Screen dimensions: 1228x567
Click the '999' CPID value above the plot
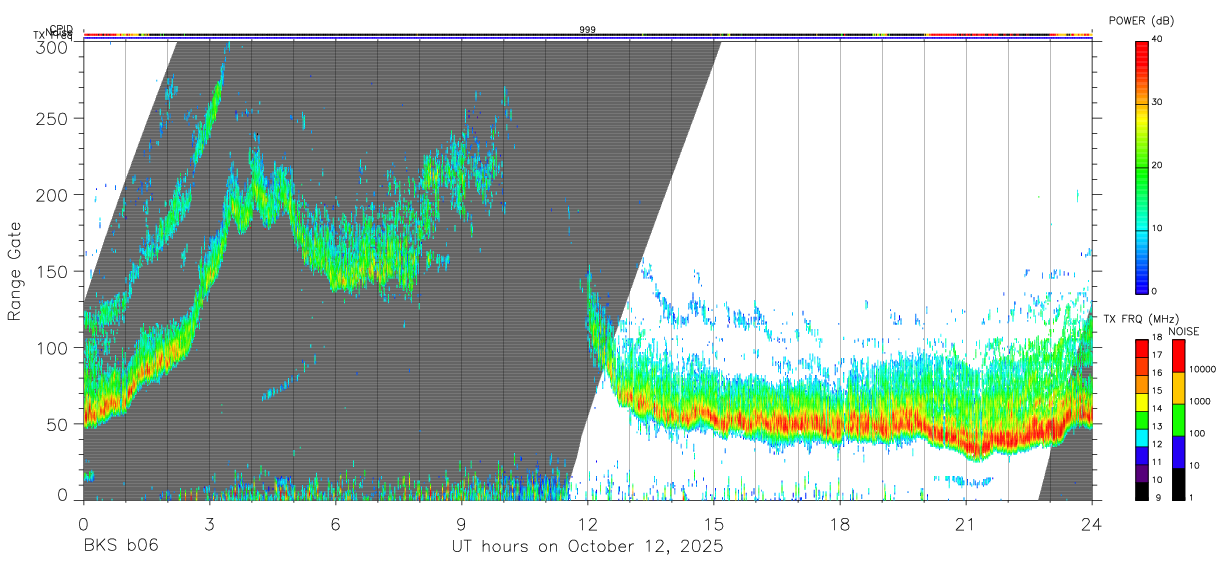click(x=587, y=30)
